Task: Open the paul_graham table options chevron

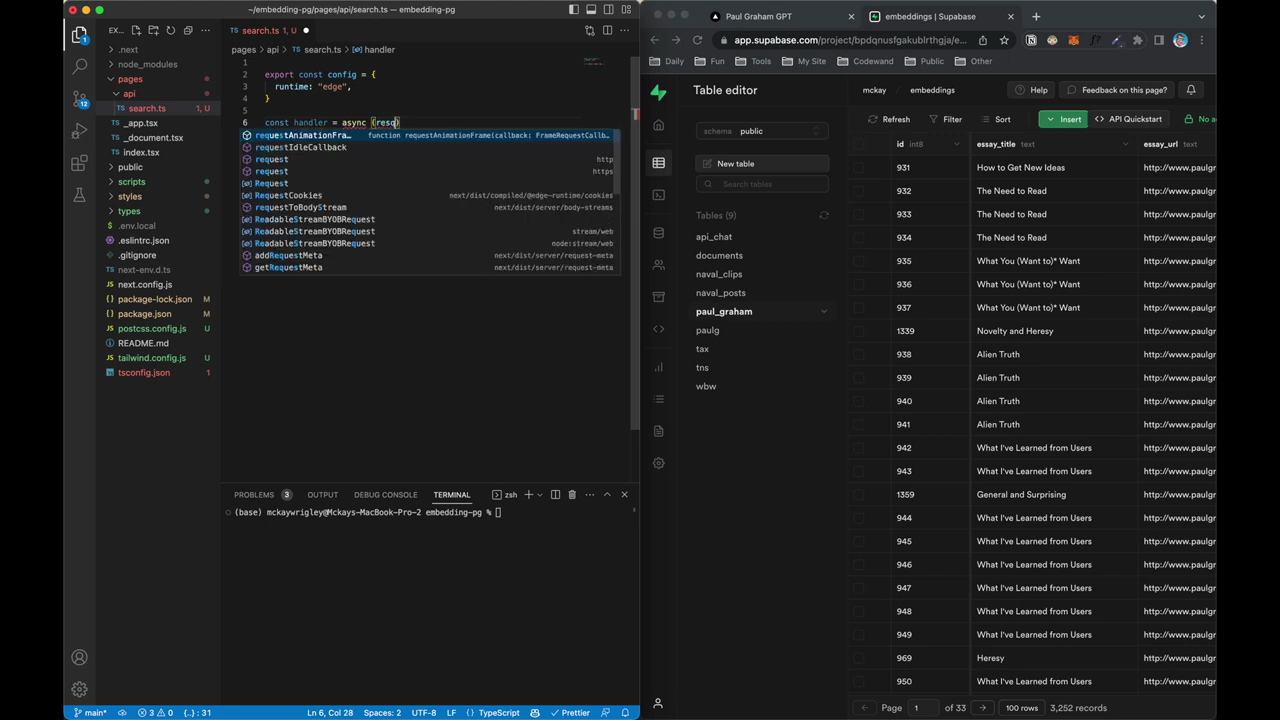Action: tap(824, 312)
